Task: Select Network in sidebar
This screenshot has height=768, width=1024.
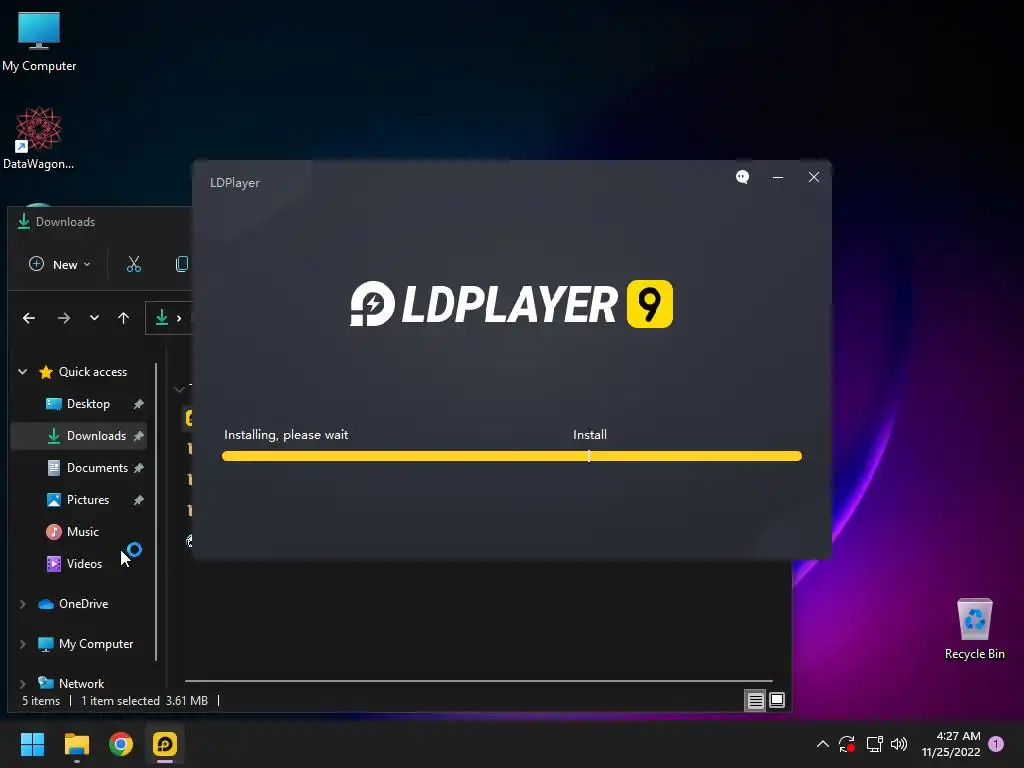Action: tap(81, 684)
